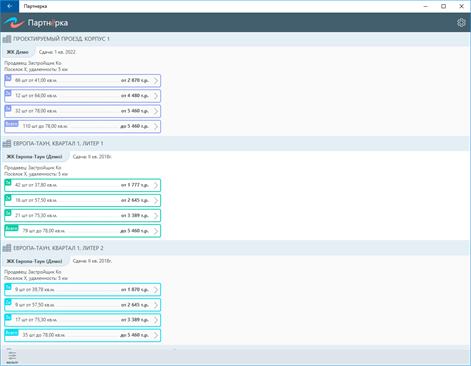Click the Всего badge on the 35 шт row
Image resolution: width=471 pixels, height=366 pixels.
pos(11,333)
